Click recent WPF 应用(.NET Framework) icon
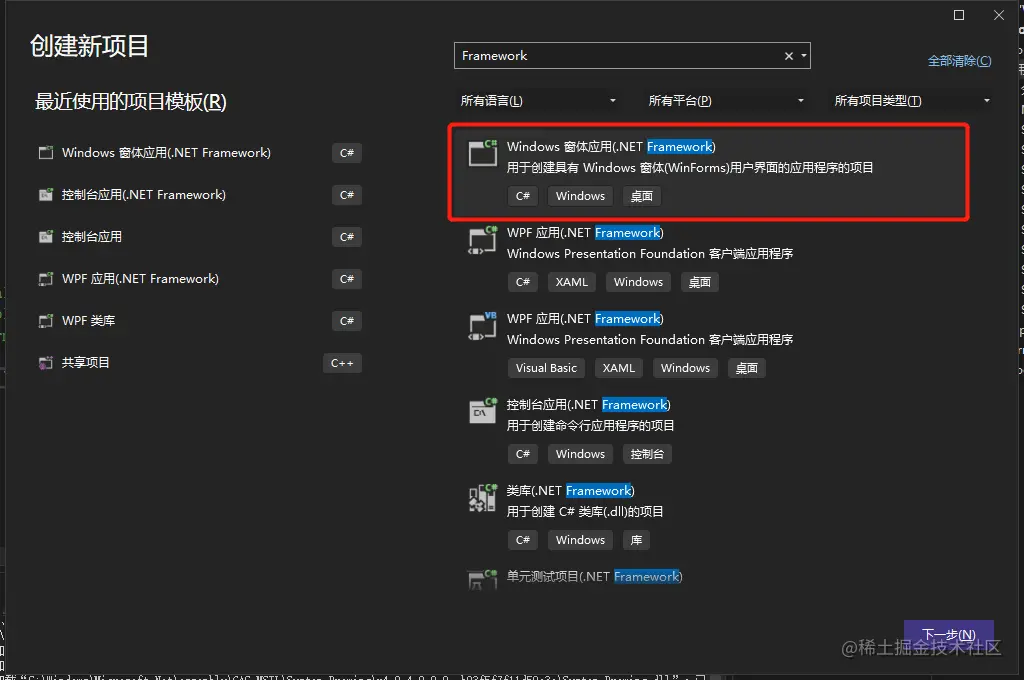Screen dimensions: 1024x680 tap(46, 279)
